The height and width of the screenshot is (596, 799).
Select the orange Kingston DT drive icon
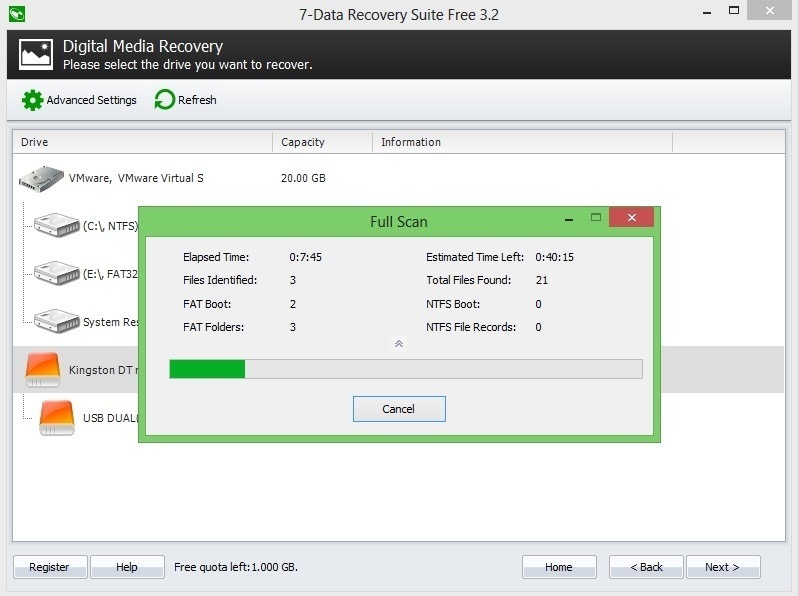click(x=43, y=369)
